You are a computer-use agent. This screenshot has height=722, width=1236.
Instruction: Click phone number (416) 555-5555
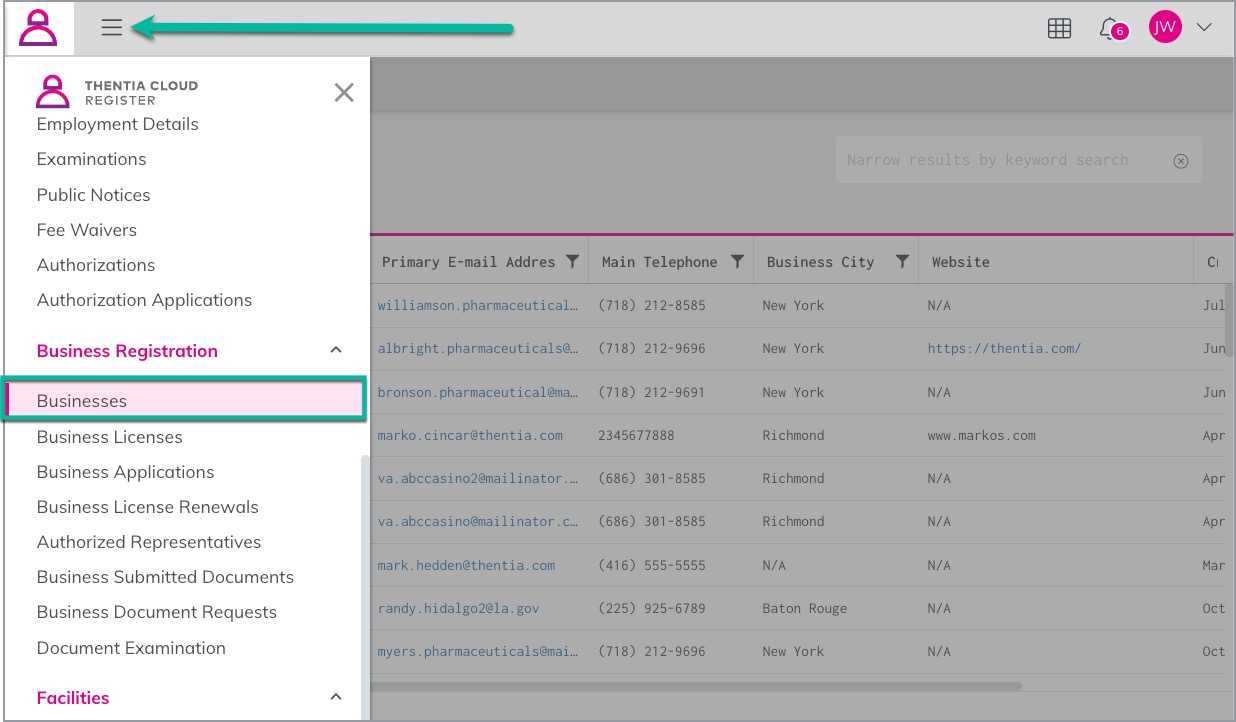click(652, 565)
